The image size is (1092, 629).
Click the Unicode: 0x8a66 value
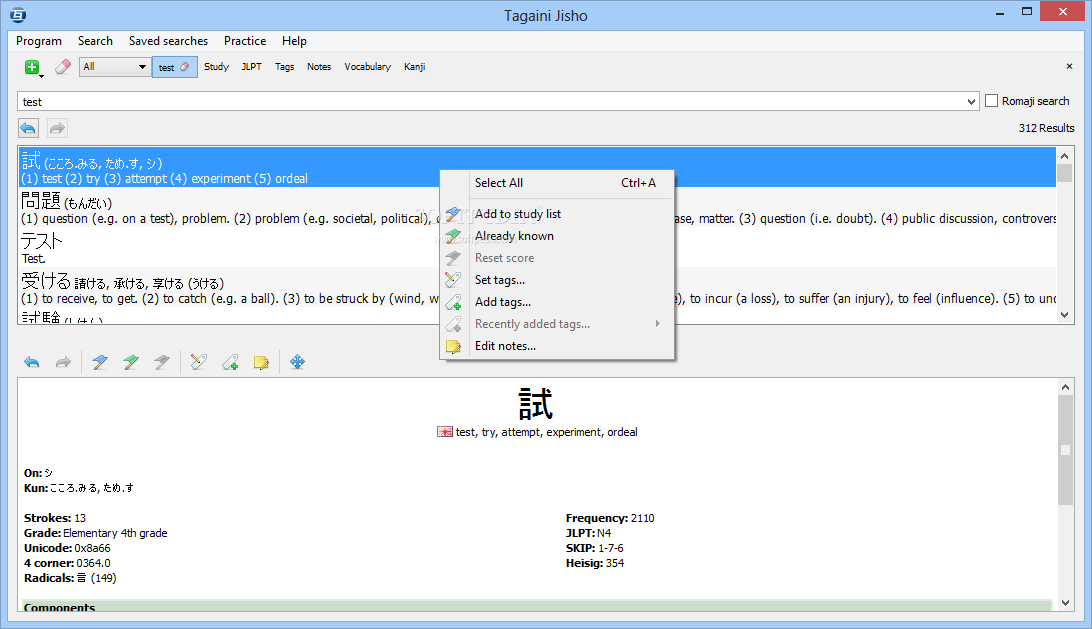click(x=92, y=548)
